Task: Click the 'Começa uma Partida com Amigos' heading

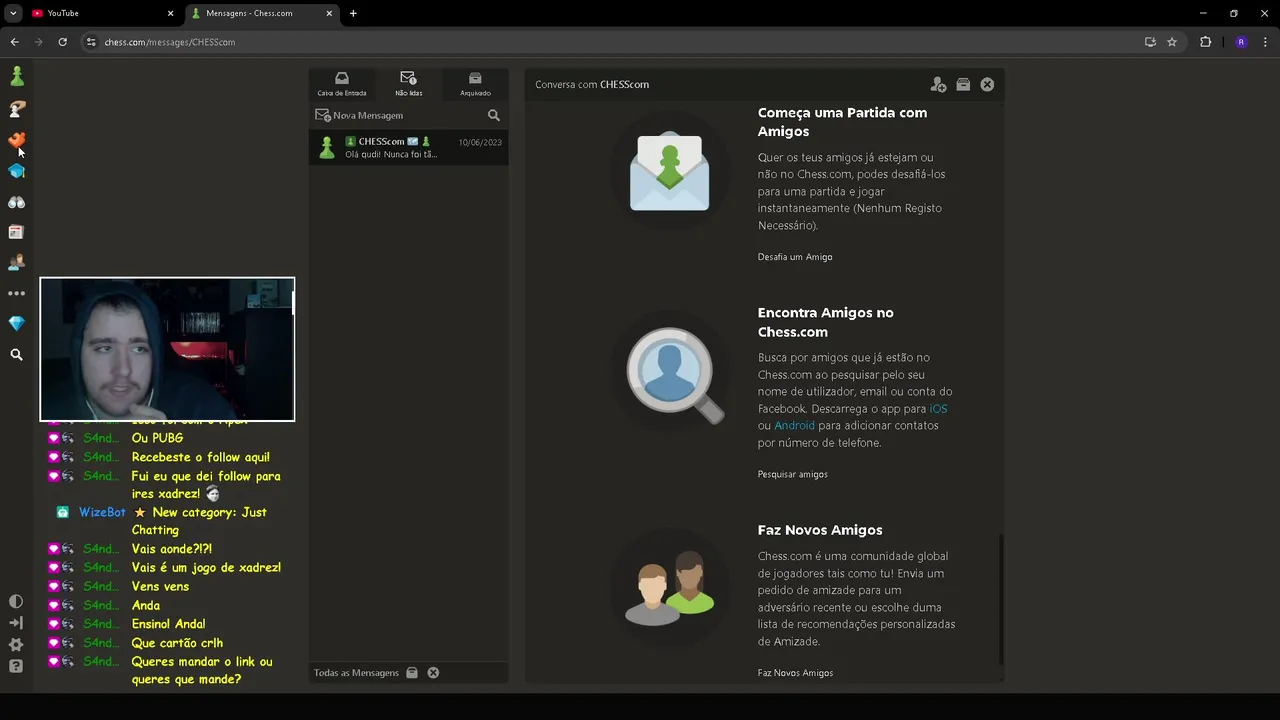Action: 842,122
